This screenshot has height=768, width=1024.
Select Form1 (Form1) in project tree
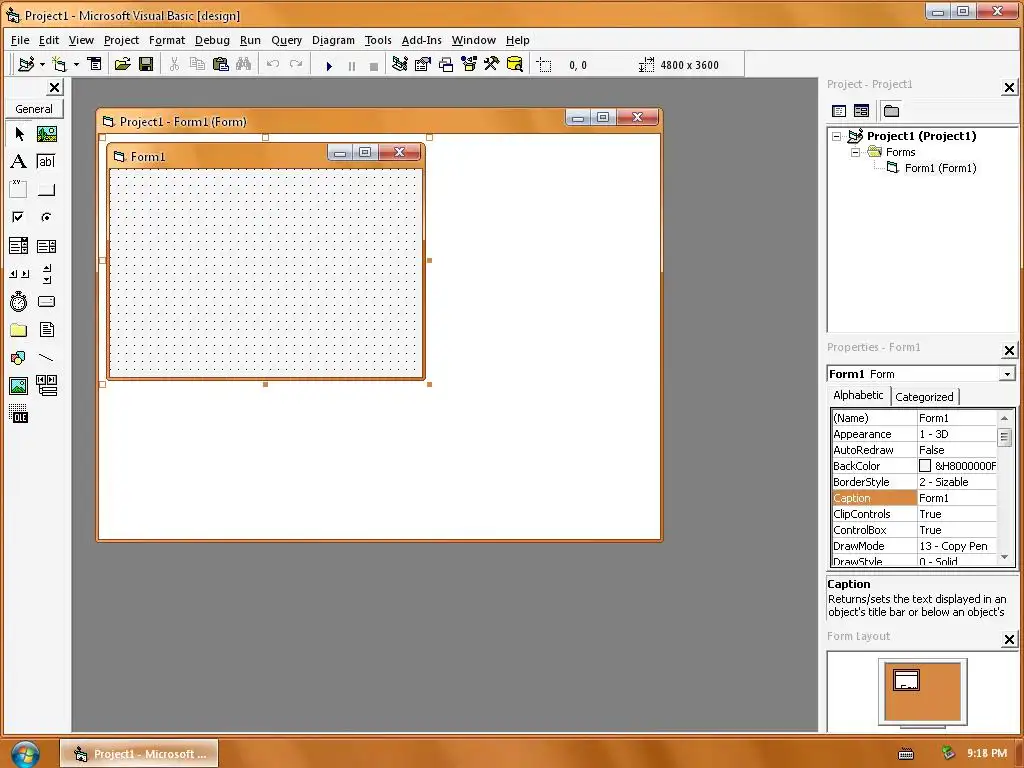pos(940,168)
